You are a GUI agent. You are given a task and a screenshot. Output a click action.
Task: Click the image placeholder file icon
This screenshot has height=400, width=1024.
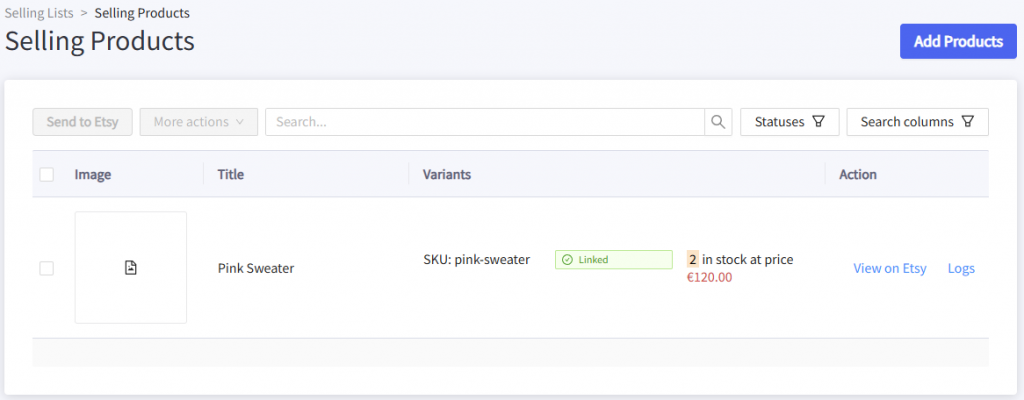coord(130,267)
